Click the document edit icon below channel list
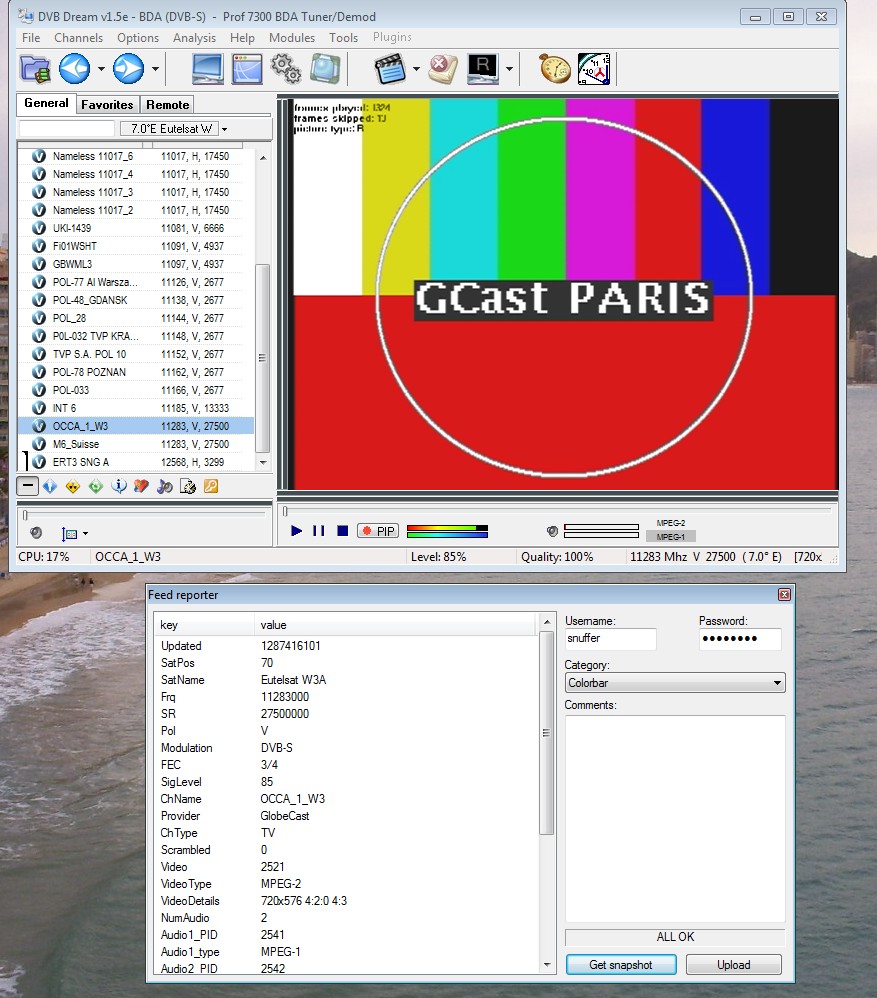877x998 pixels. pyautogui.click(x=188, y=486)
